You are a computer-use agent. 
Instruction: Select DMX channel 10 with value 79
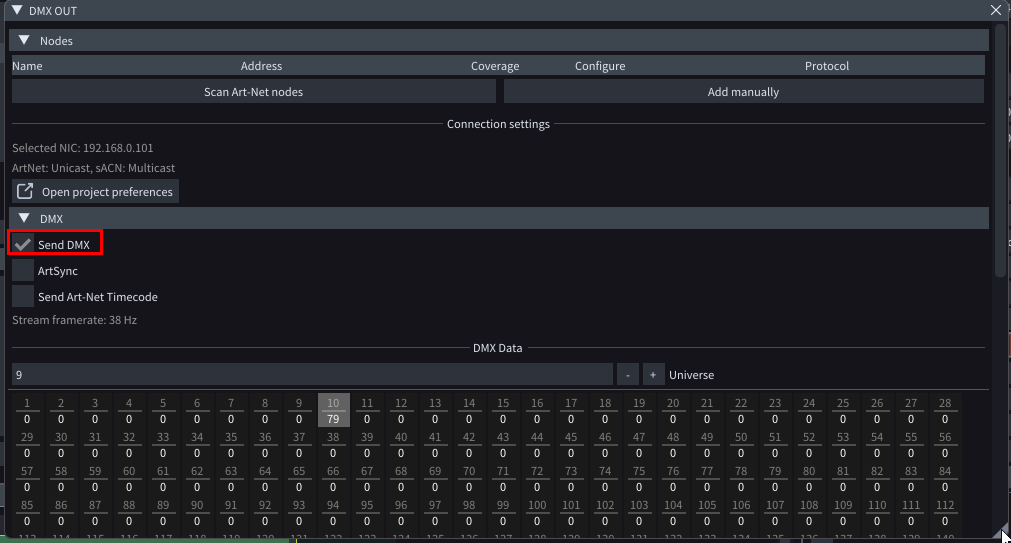[333, 411]
